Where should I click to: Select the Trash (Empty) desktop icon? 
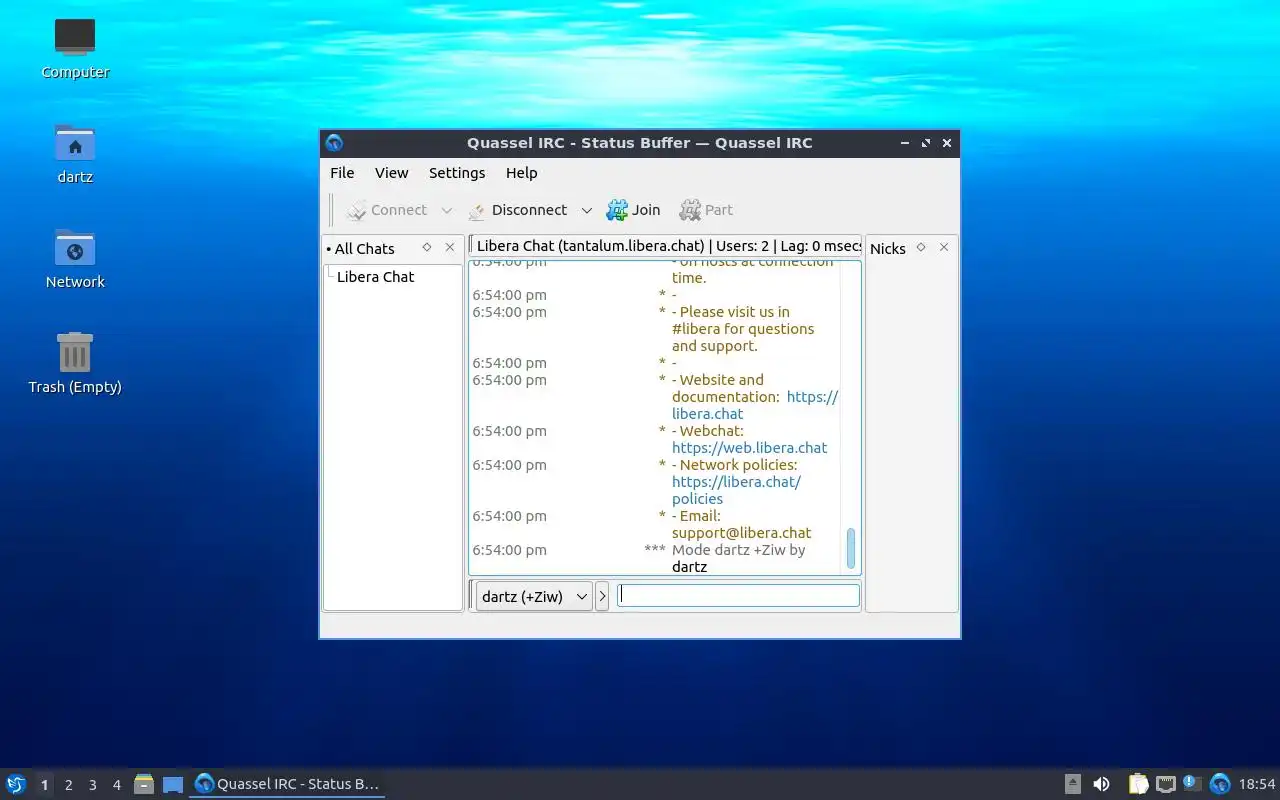[x=75, y=363]
